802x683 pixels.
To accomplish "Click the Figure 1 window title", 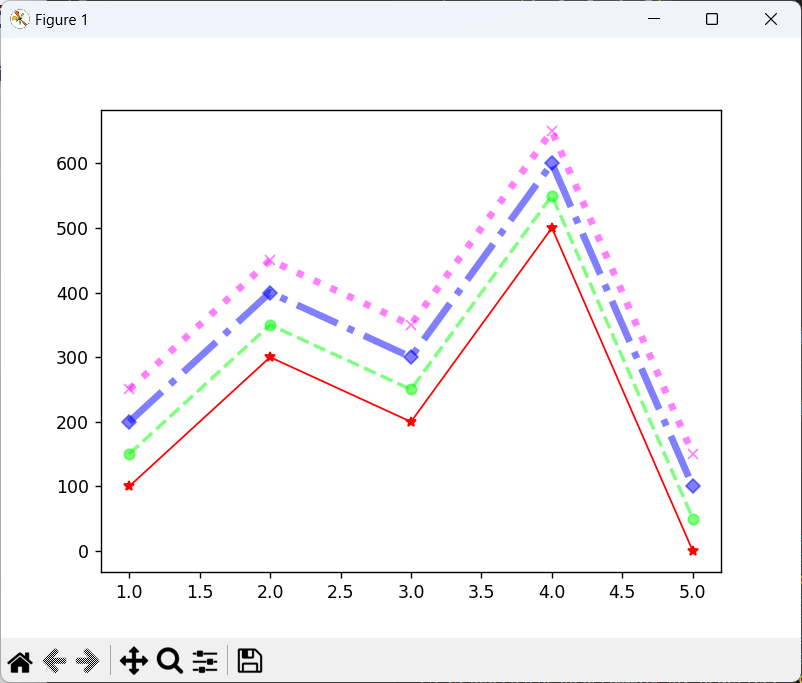I will [x=62, y=20].
